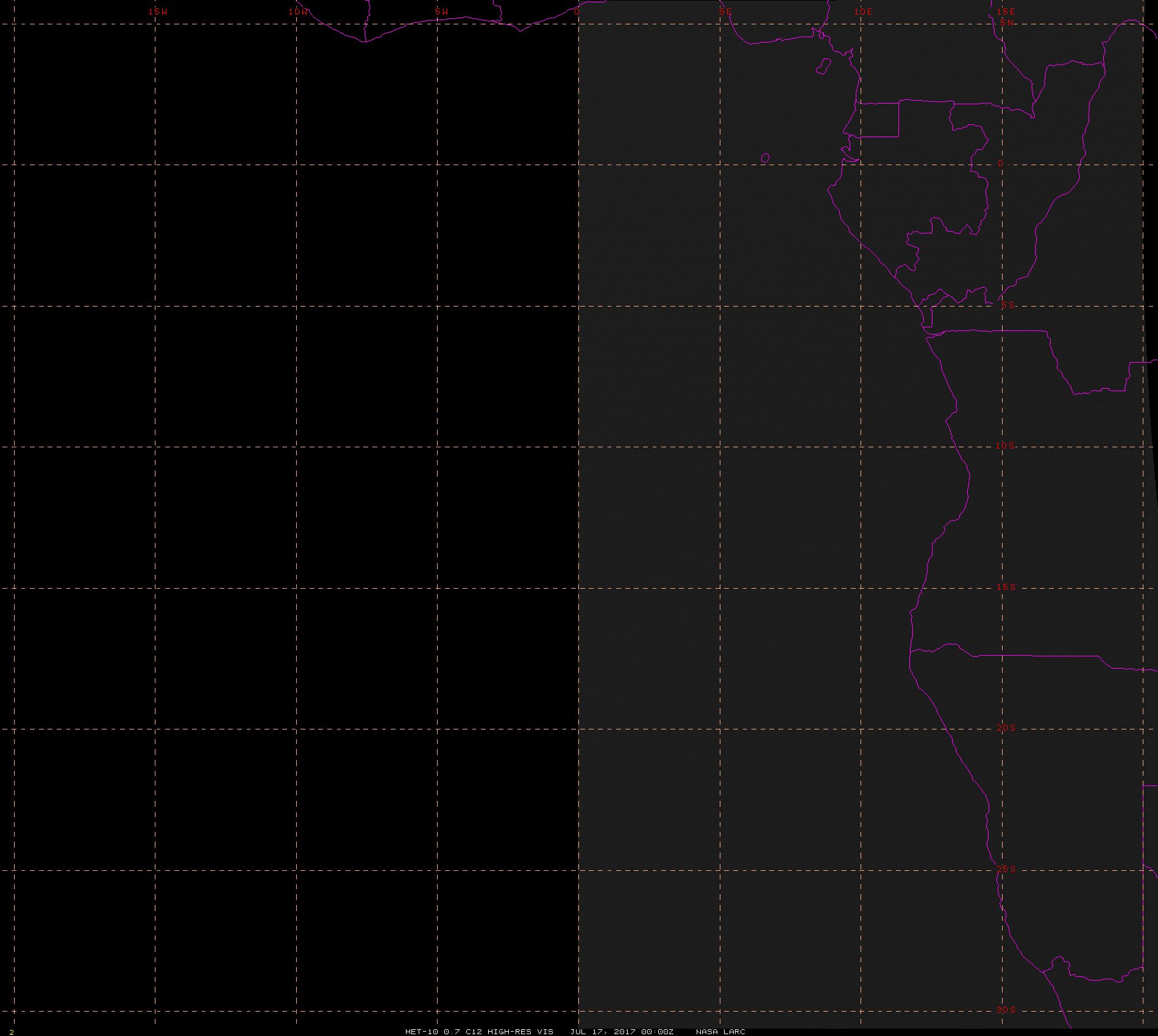The image size is (1158, 1036).
Task: Select the 15S latitude label
Action: click(1006, 587)
